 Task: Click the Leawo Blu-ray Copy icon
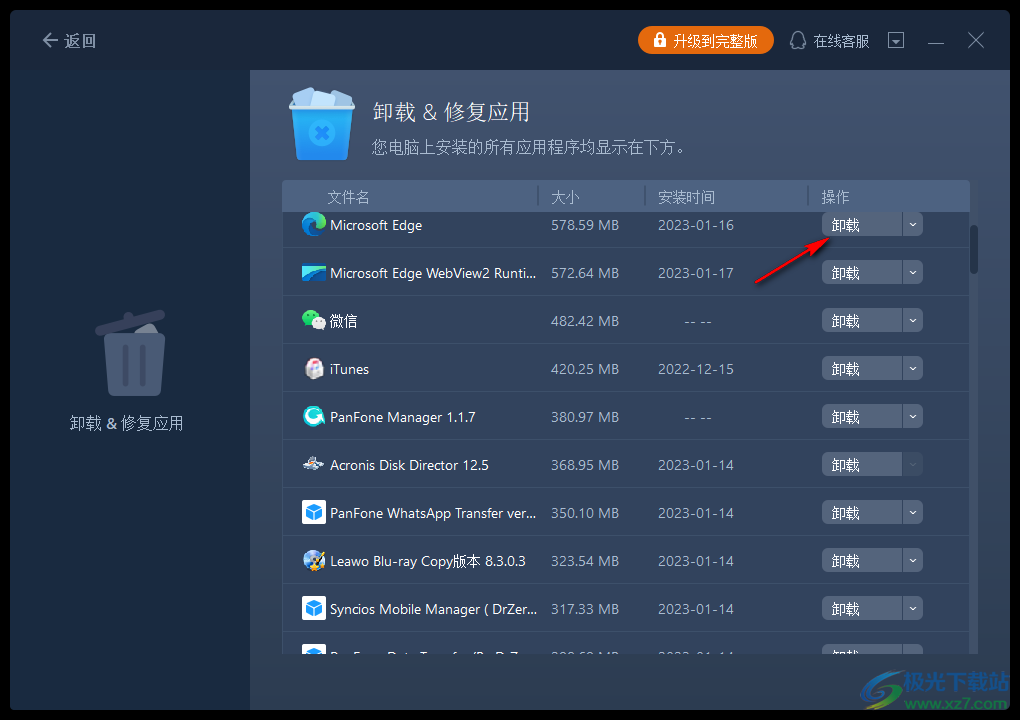point(314,561)
